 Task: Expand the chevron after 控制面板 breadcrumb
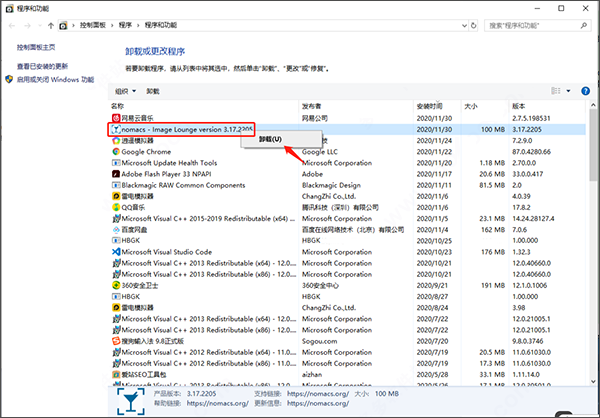click(x=112, y=25)
